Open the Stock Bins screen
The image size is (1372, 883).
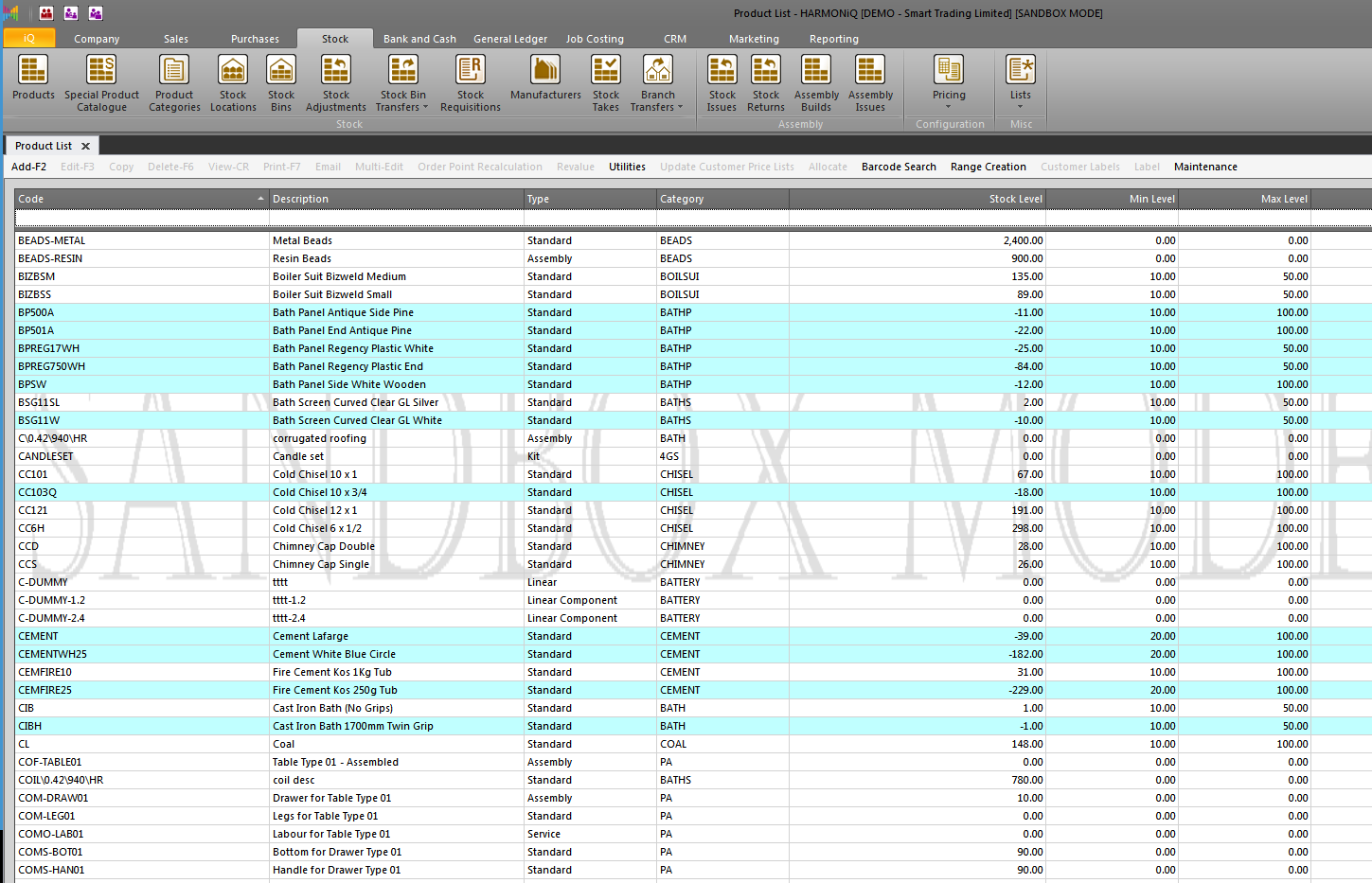(280, 82)
